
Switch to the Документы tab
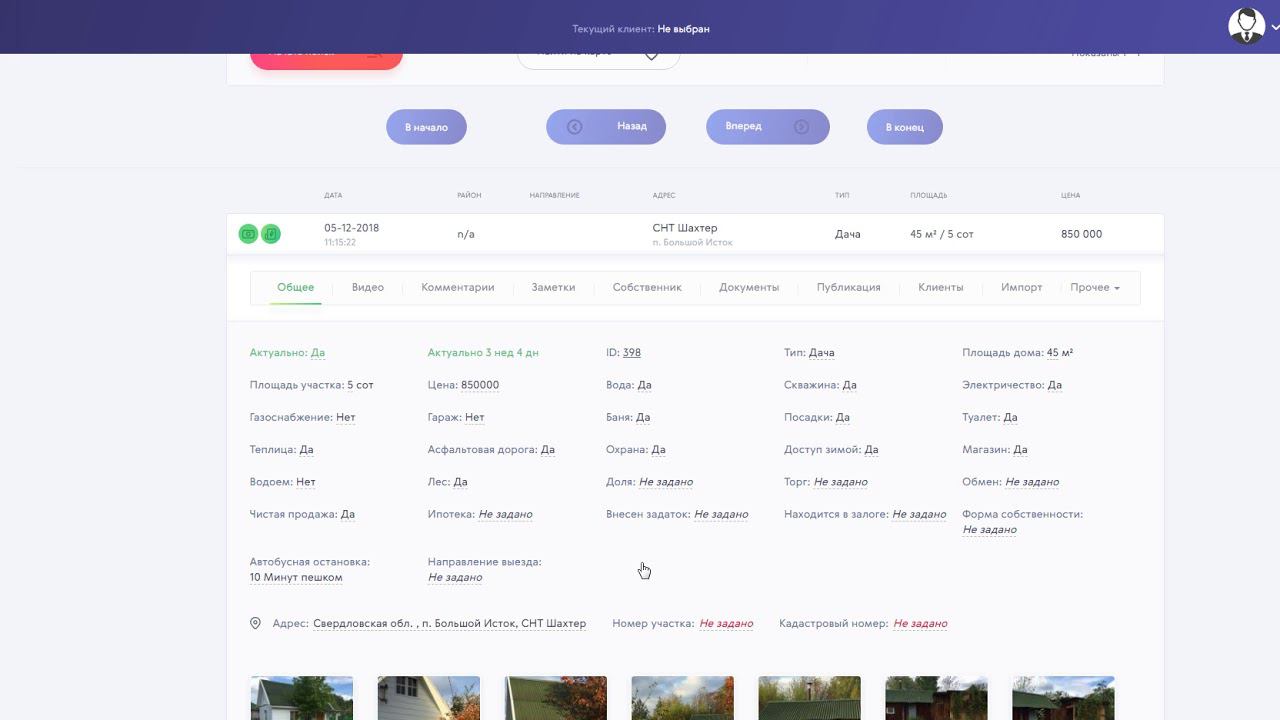tap(749, 287)
